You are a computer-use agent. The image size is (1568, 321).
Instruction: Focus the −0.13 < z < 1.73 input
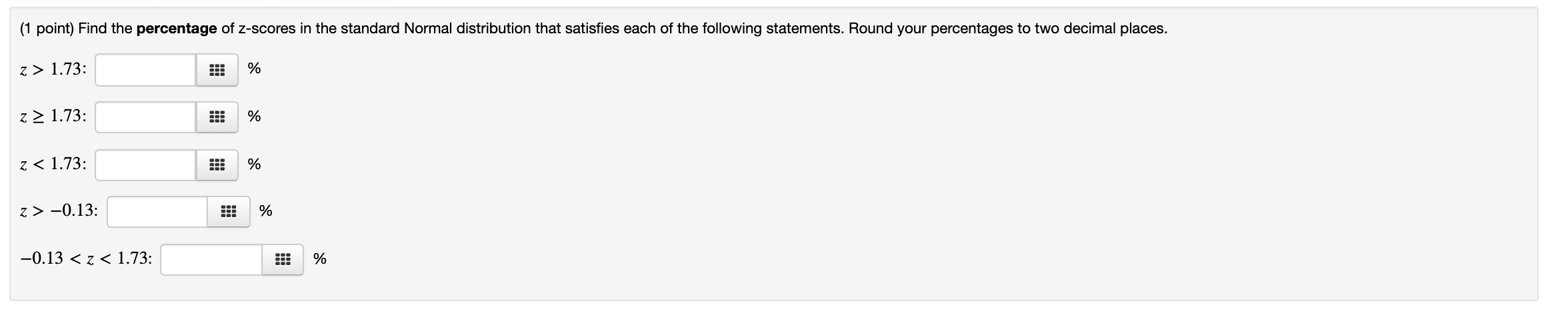coord(211,260)
